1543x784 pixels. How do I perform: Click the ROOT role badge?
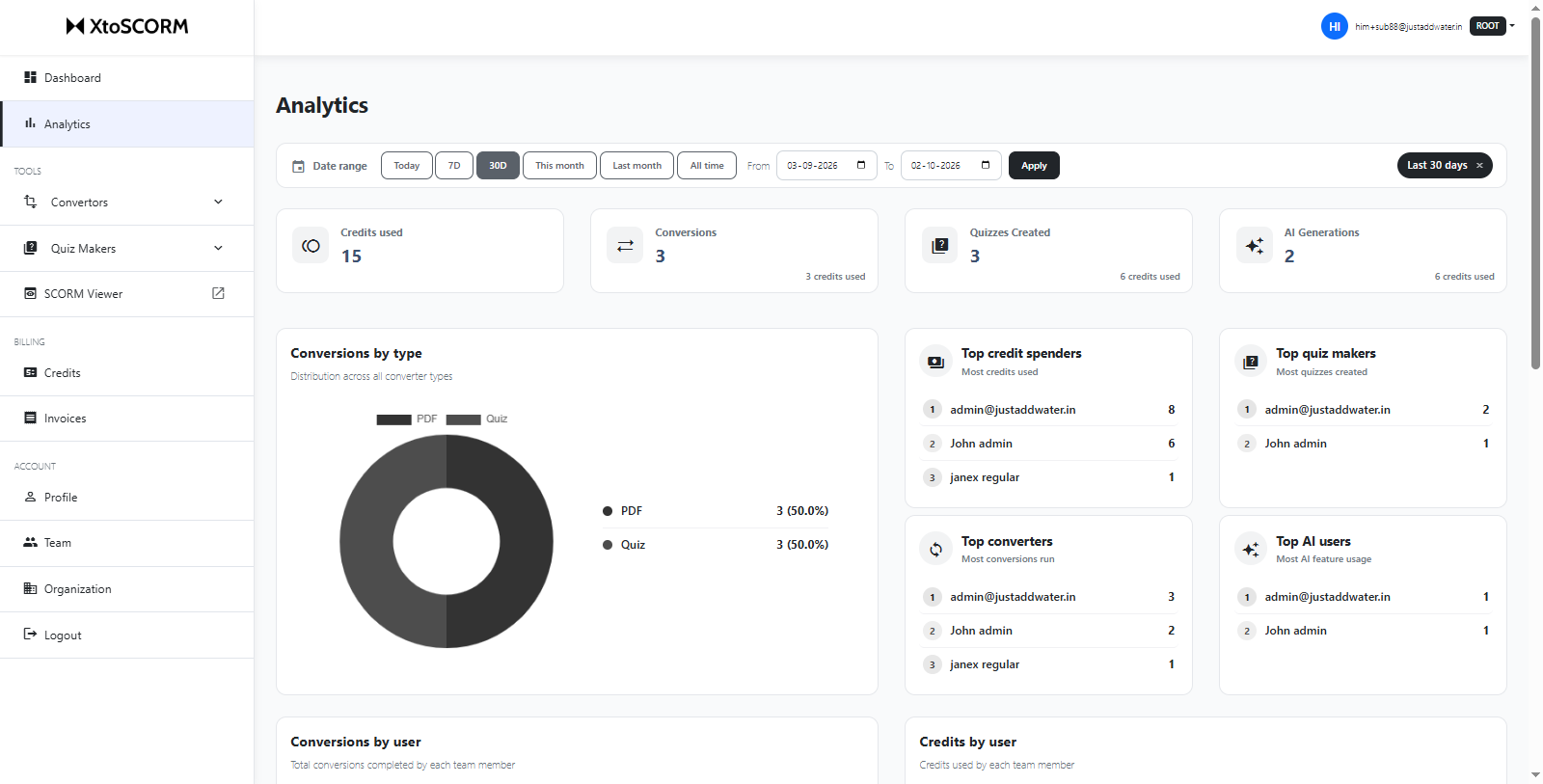pos(1488,26)
